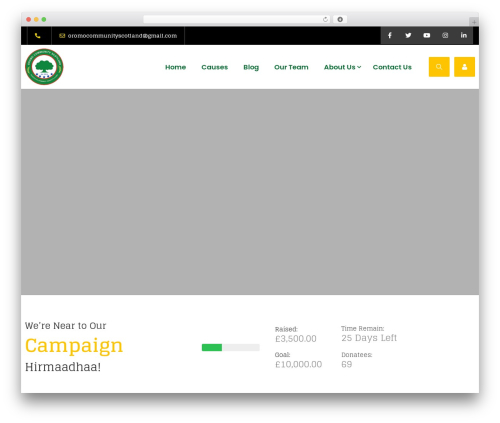Click the green maximize window button
The width and height of the screenshot is (500, 423).
[44, 19]
